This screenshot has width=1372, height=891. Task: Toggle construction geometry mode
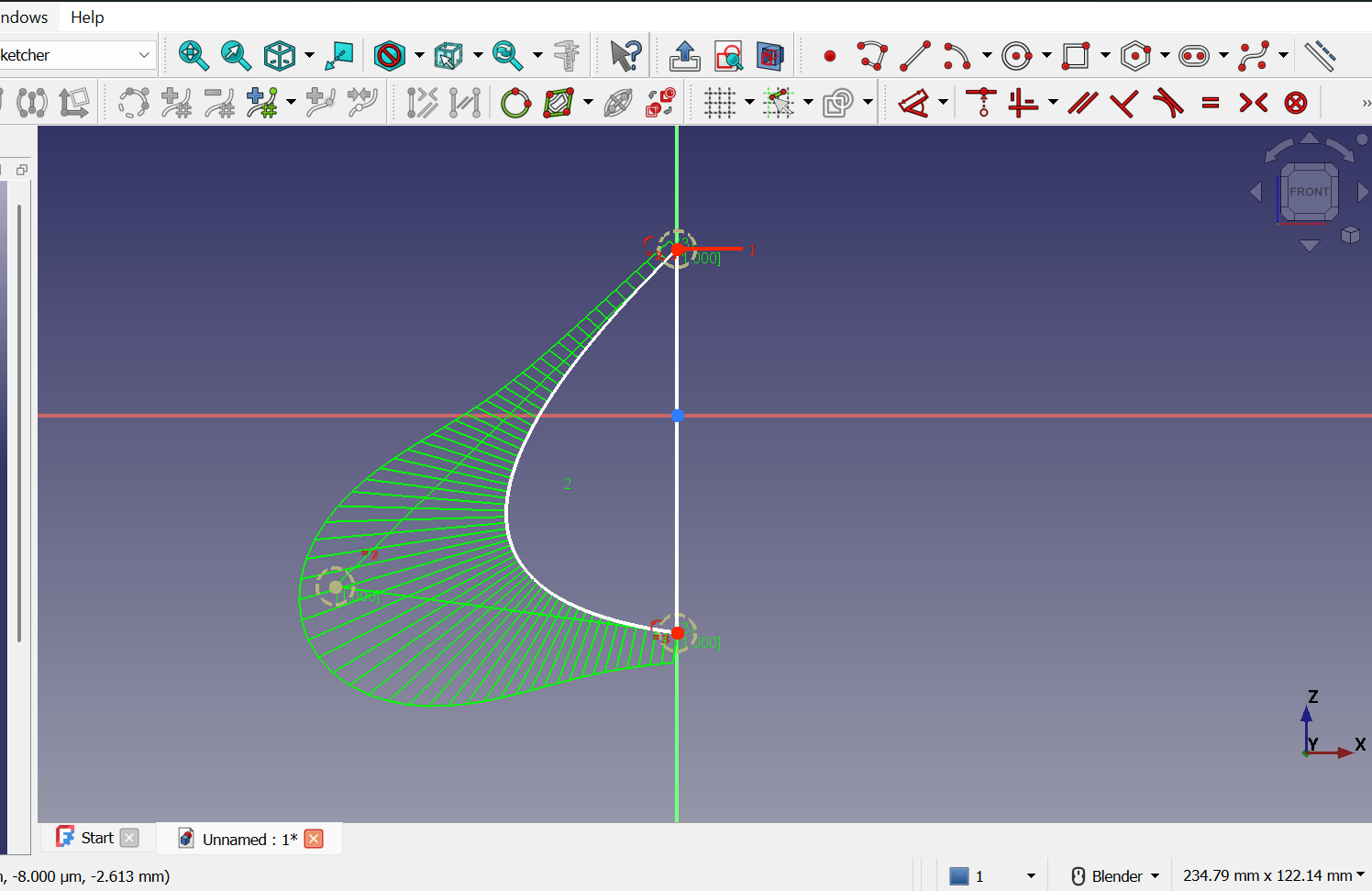click(835, 103)
